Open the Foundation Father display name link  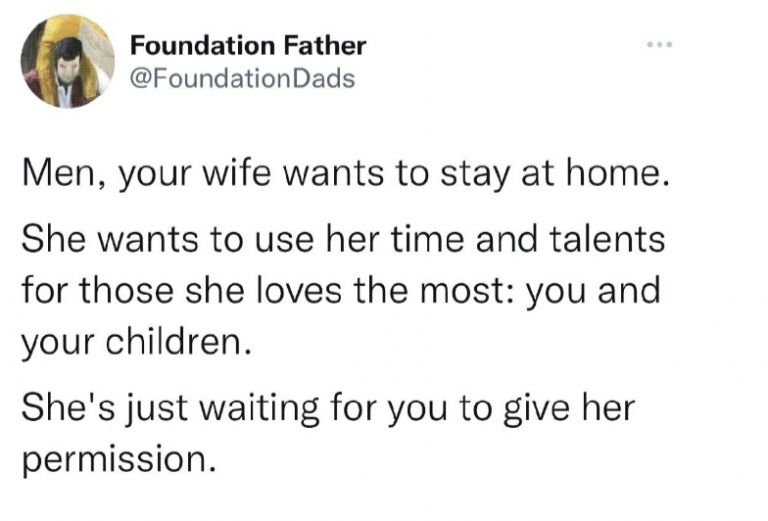pyautogui.click(x=249, y=45)
